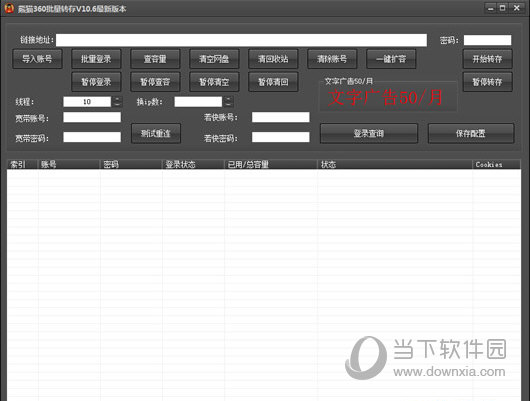The image size is (530, 401).
Task: Click the 索引 index column header
Action: point(22,164)
